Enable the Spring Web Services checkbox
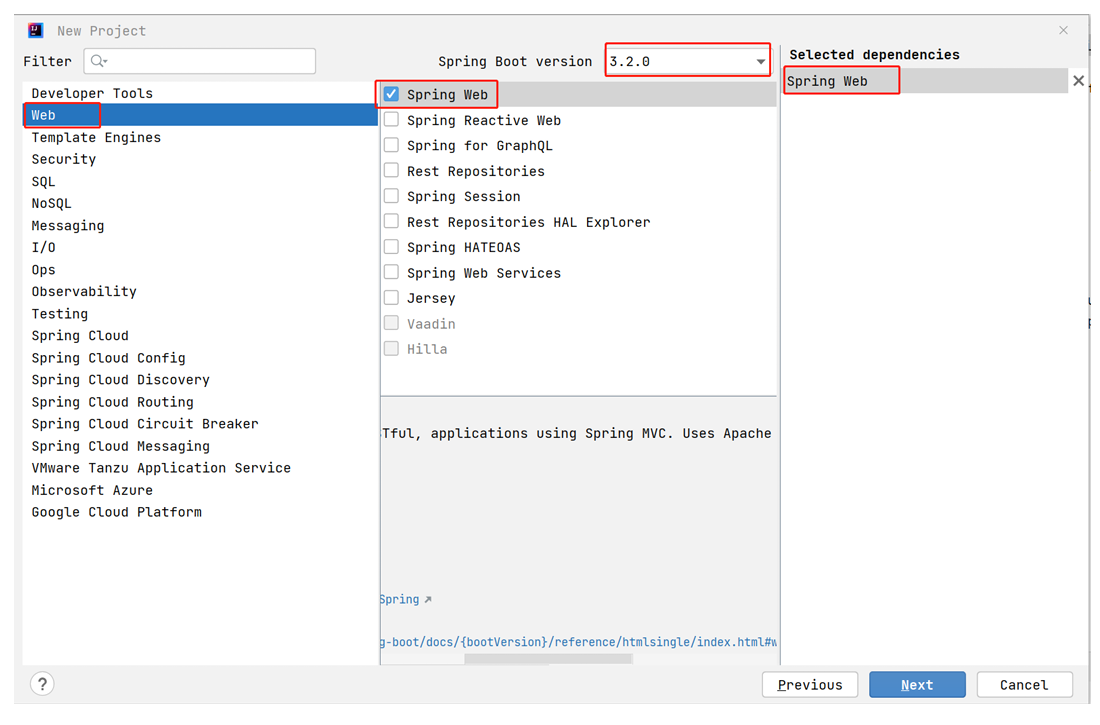 pyautogui.click(x=391, y=272)
